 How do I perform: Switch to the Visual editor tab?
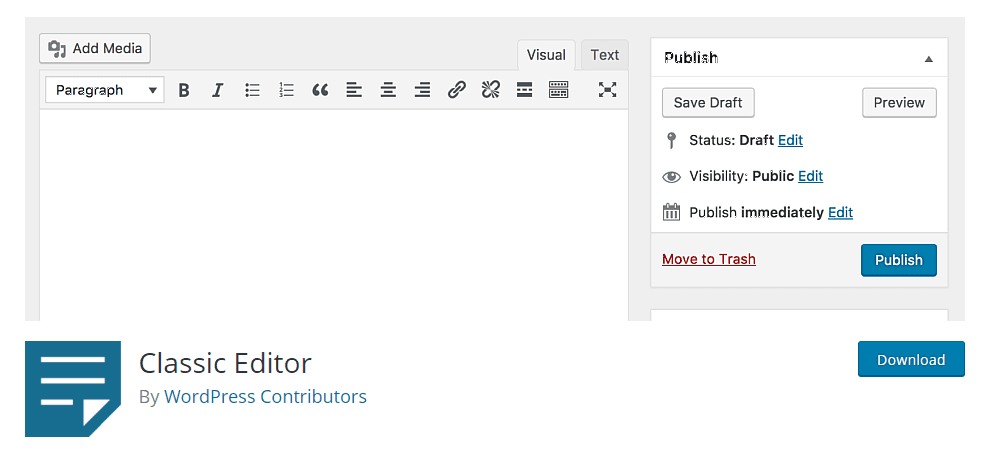pos(546,55)
